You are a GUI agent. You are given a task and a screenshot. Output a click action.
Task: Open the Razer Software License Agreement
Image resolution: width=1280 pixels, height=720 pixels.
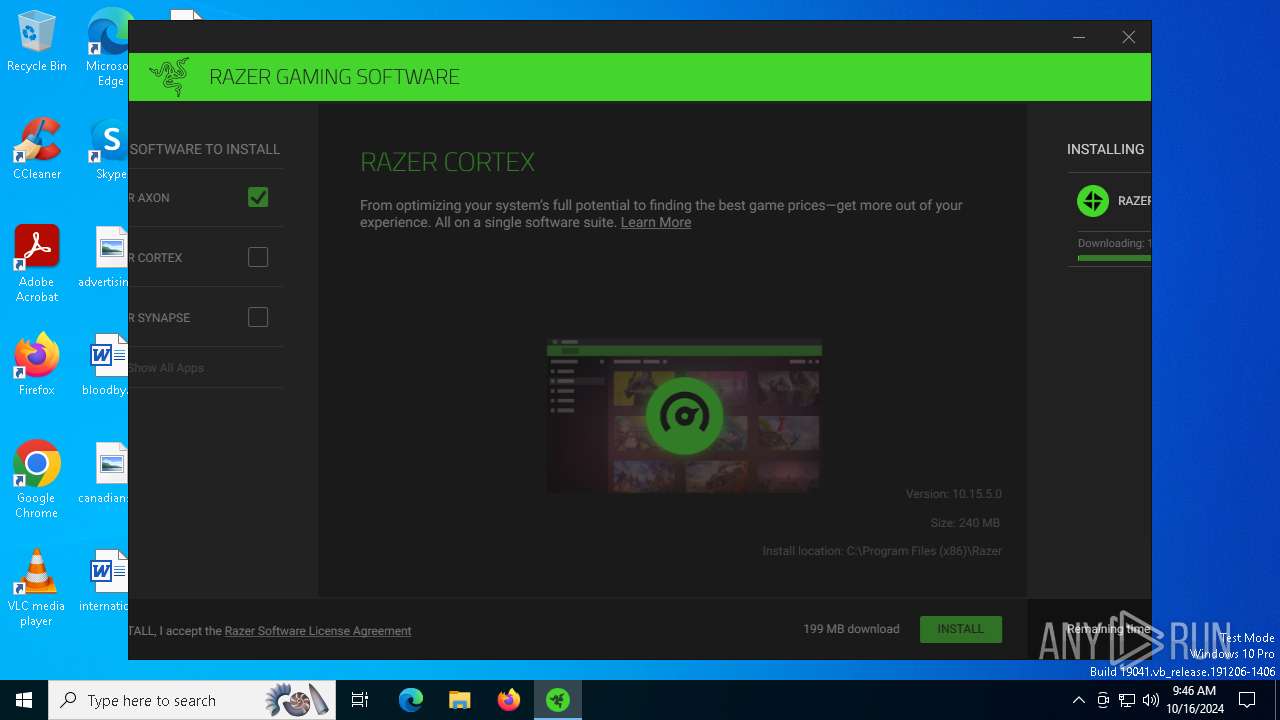(318, 631)
